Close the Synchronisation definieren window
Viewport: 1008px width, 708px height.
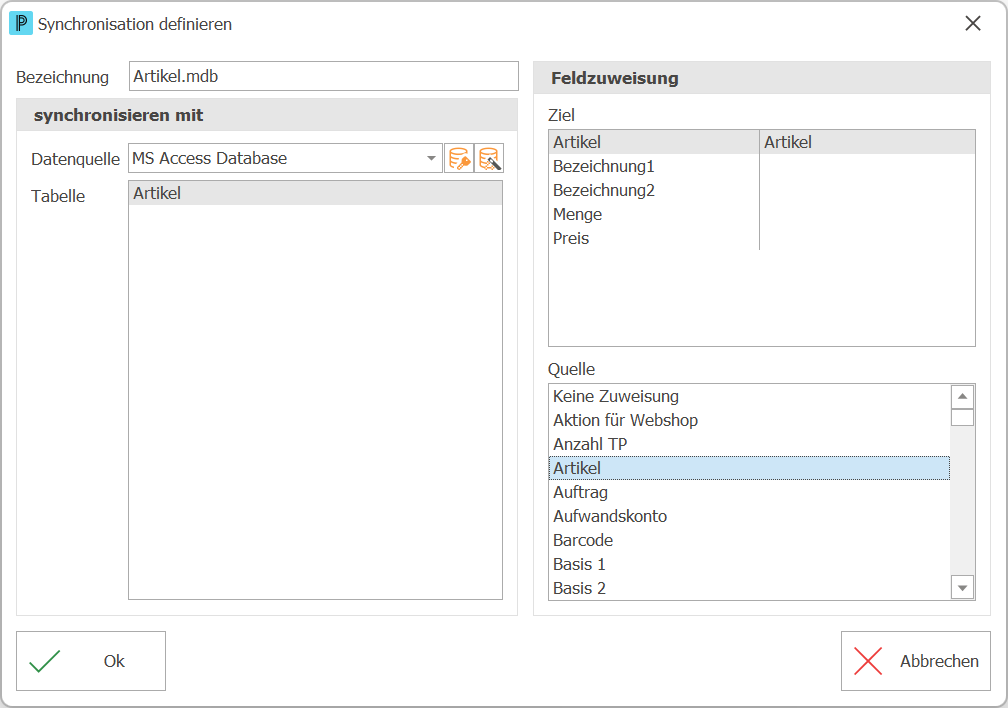pos(973,24)
